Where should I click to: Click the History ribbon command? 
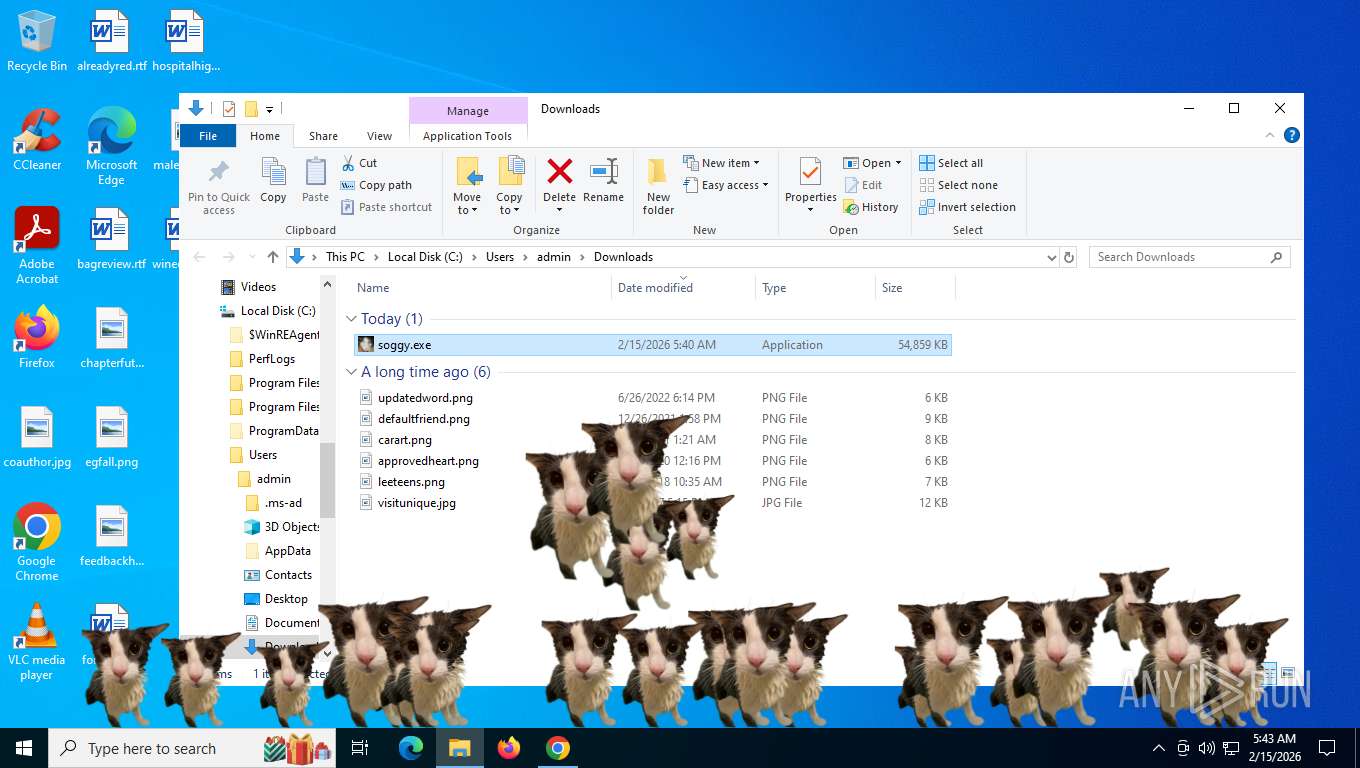pos(871,207)
